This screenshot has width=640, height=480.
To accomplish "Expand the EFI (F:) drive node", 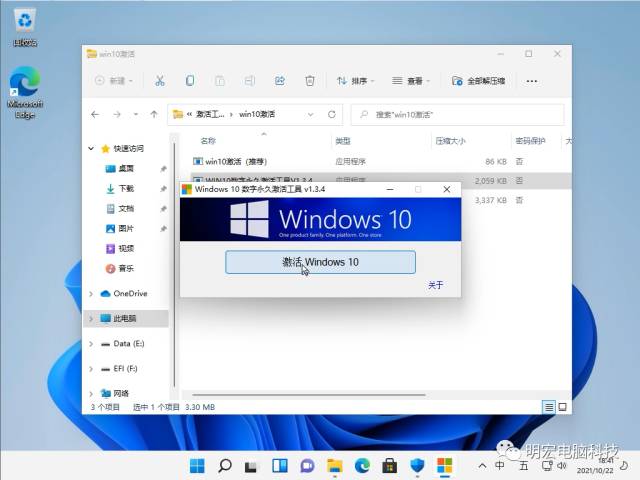I will tap(91, 369).
